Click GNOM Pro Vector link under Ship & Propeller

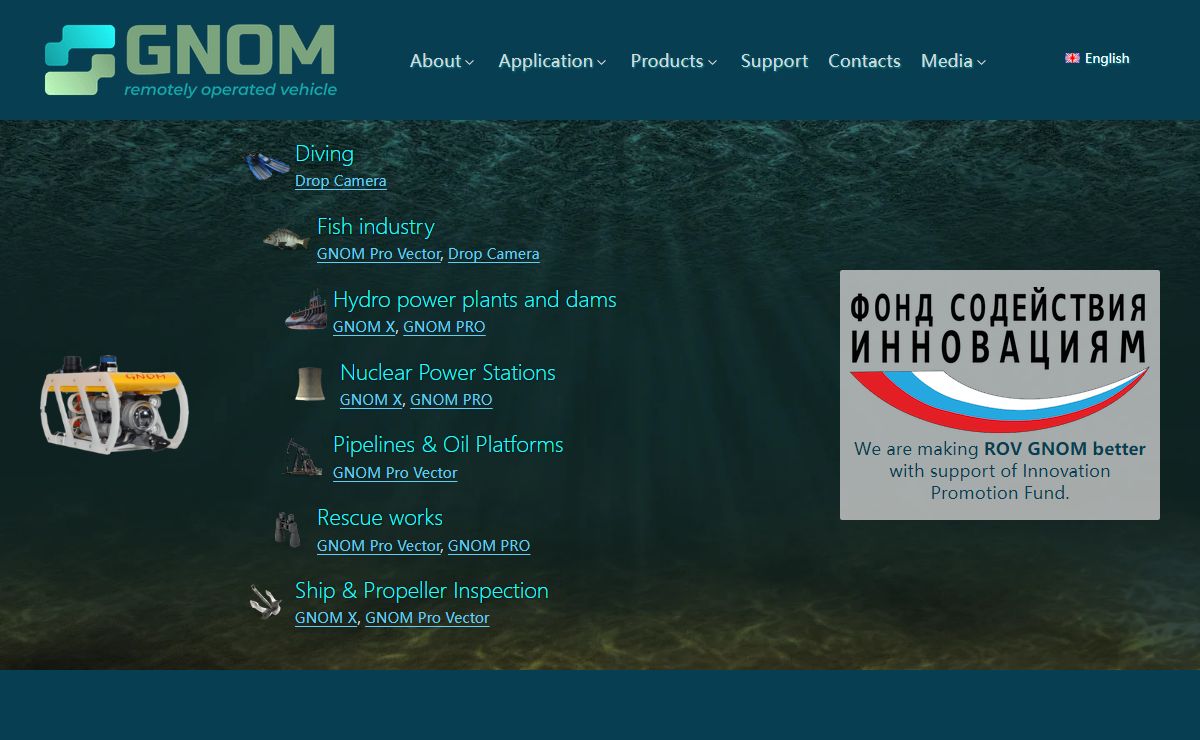[427, 618]
